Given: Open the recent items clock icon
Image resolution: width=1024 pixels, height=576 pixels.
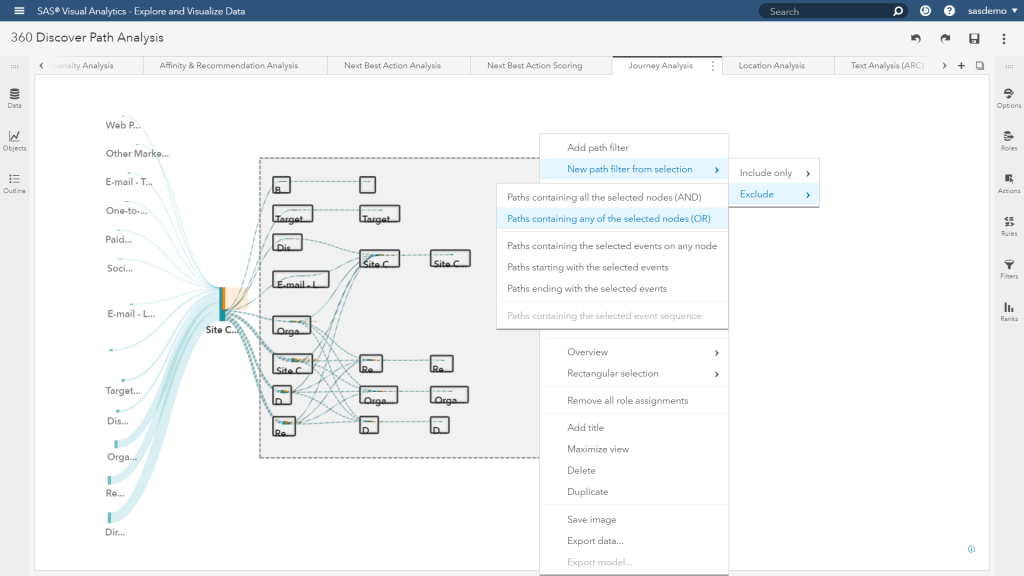Looking at the screenshot, I should click(x=925, y=11).
